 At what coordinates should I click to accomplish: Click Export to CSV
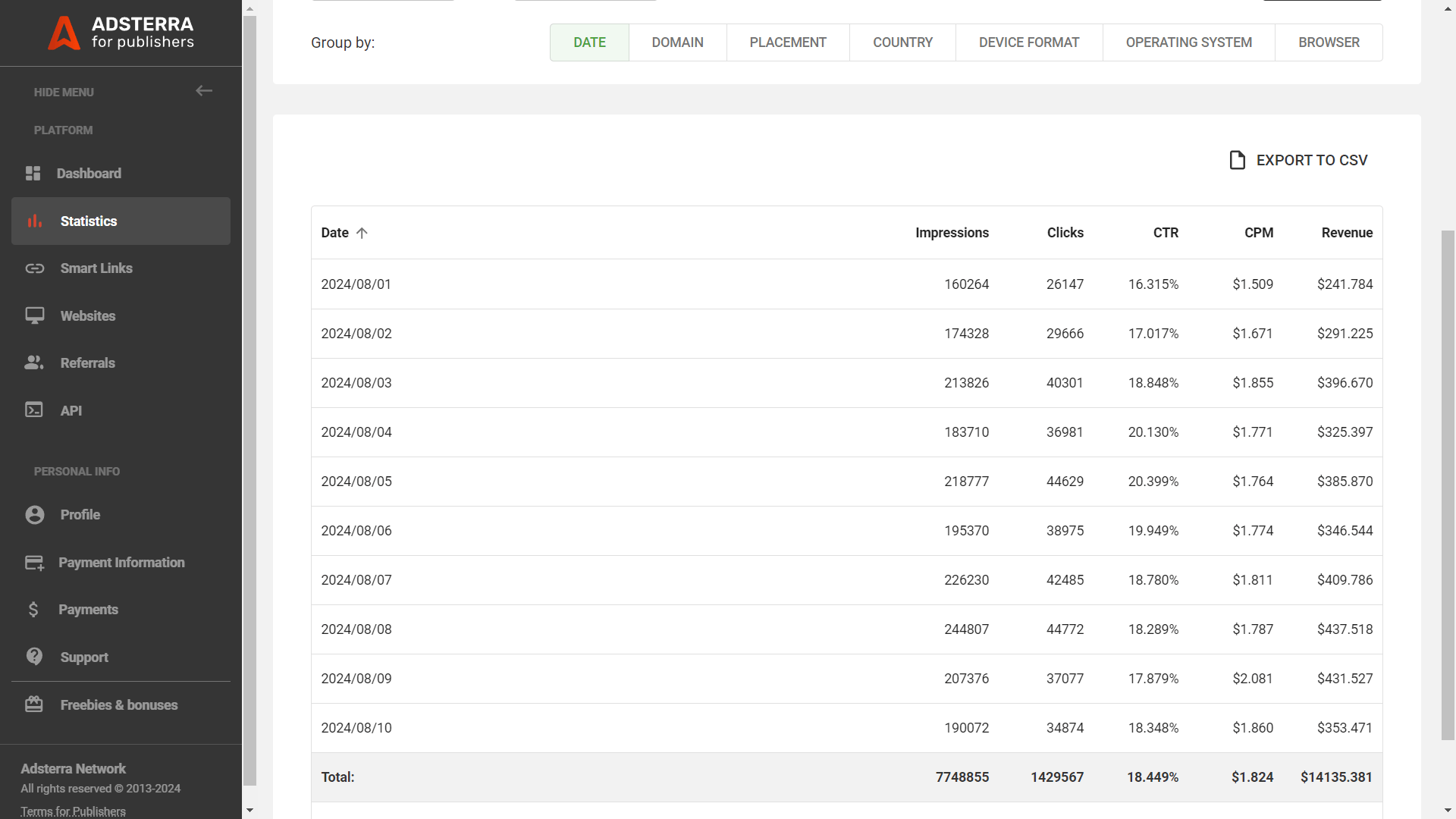point(1298,160)
